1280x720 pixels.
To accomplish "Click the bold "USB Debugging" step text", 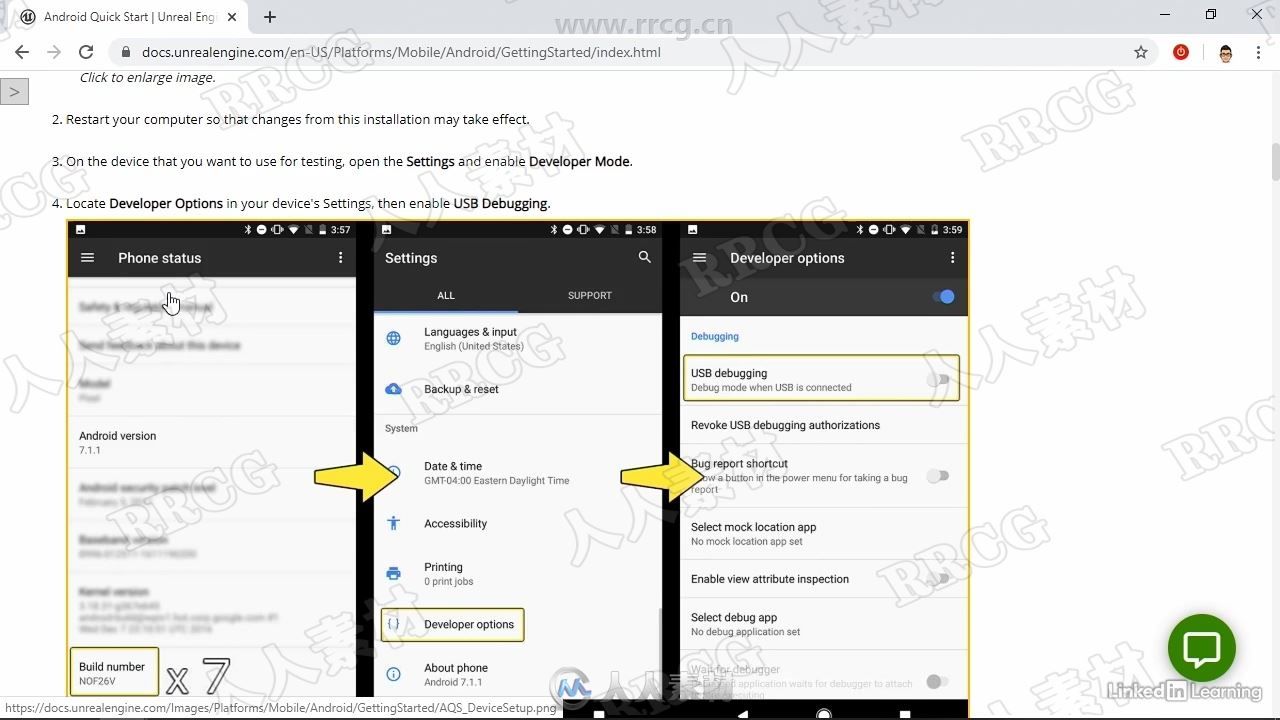I will [500, 203].
